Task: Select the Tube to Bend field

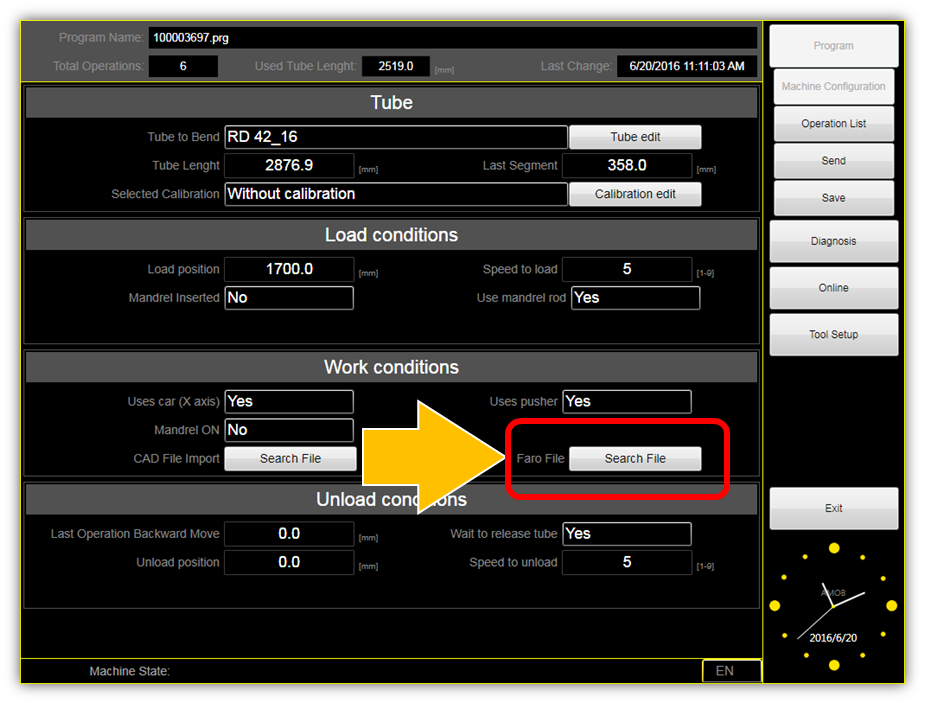Action: [x=396, y=138]
